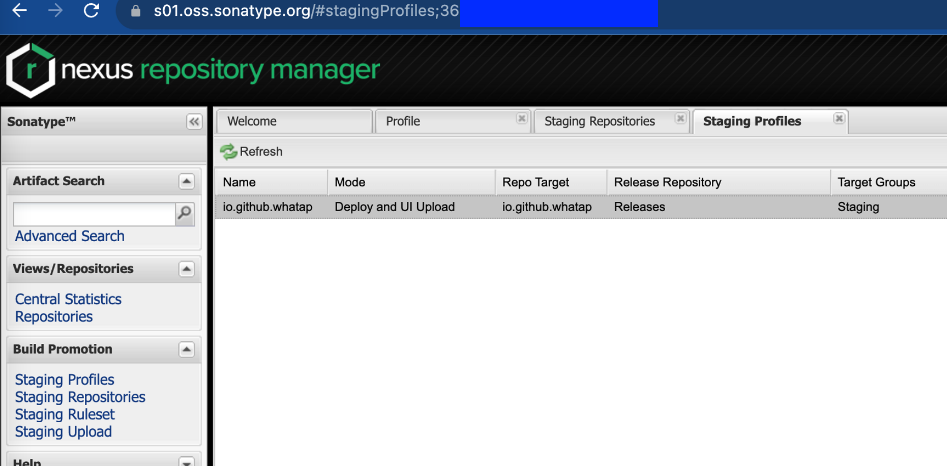This screenshot has height=466, width=947.
Task: Click the Nexus hexagon logo
Action: [30, 71]
